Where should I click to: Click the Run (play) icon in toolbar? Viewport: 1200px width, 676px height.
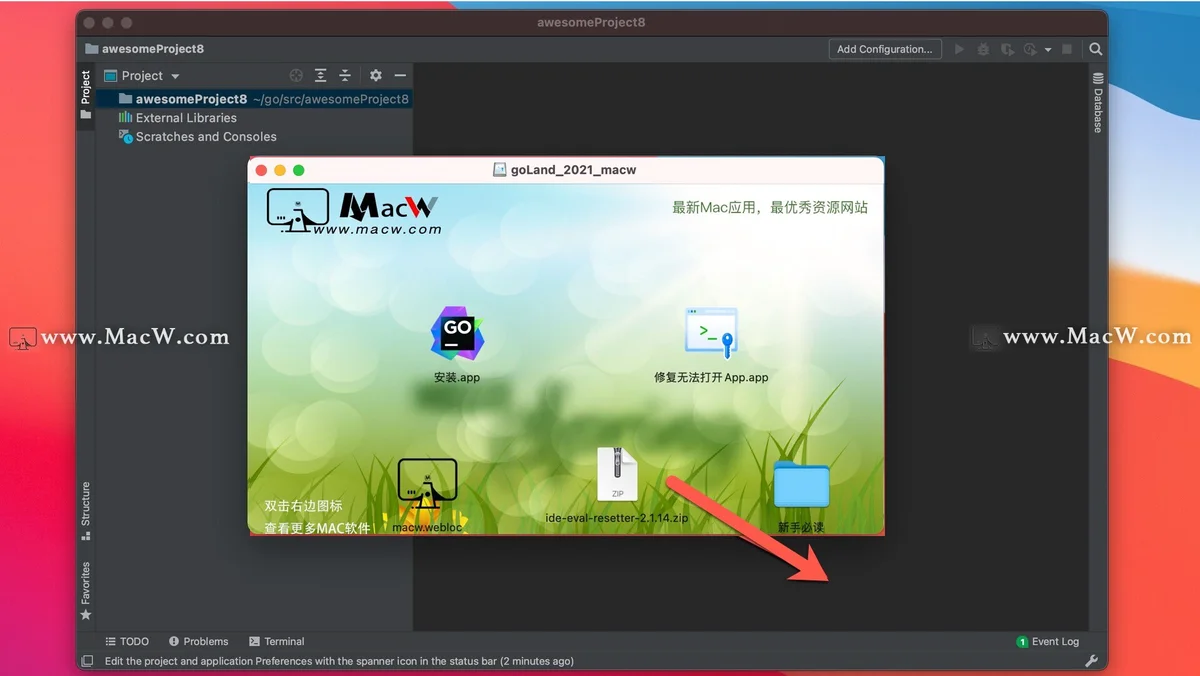pos(960,49)
